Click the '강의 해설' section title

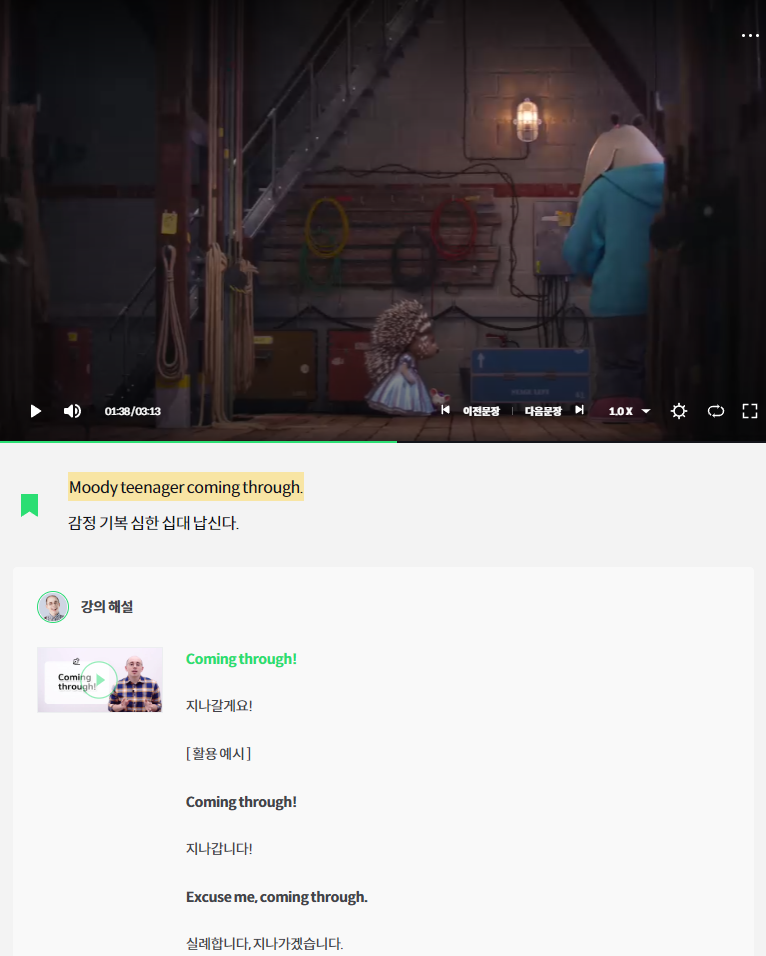pos(107,607)
